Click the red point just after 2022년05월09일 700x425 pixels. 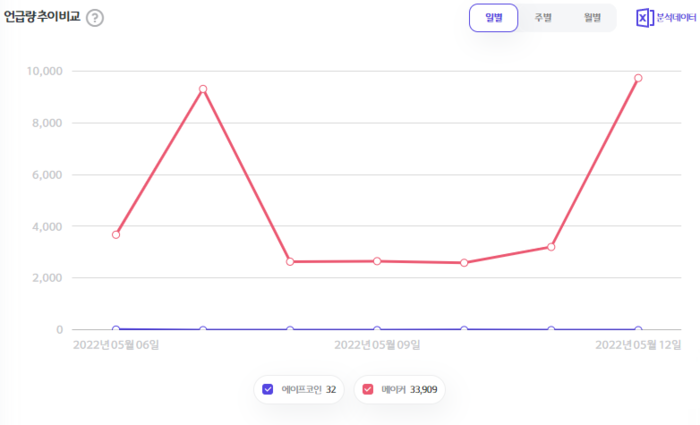[464, 263]
